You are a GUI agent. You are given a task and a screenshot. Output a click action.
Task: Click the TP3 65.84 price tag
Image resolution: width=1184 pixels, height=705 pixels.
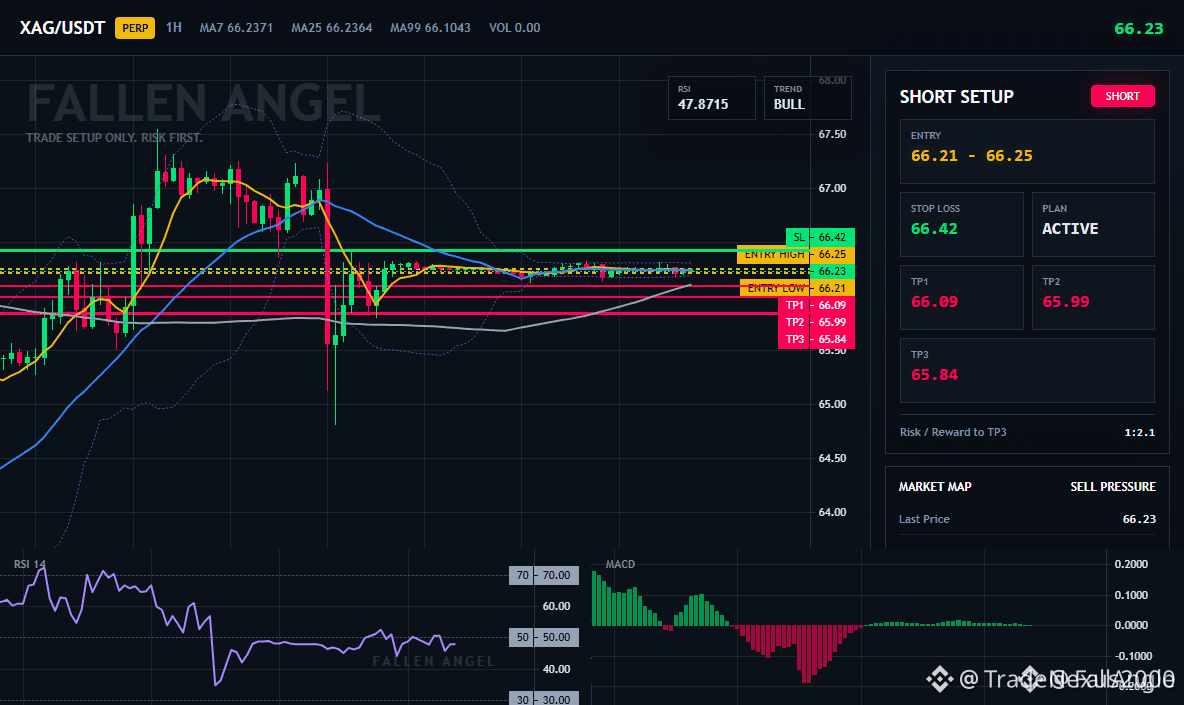(816, 339)
